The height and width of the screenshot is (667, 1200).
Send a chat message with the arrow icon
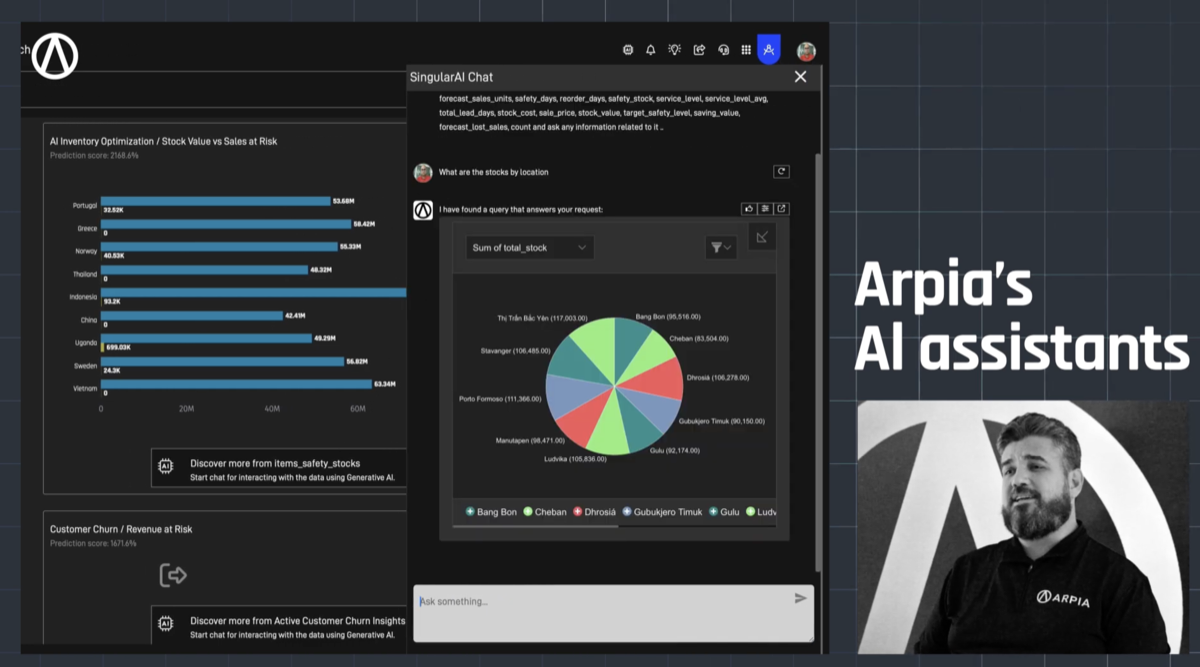pos(800,598)
